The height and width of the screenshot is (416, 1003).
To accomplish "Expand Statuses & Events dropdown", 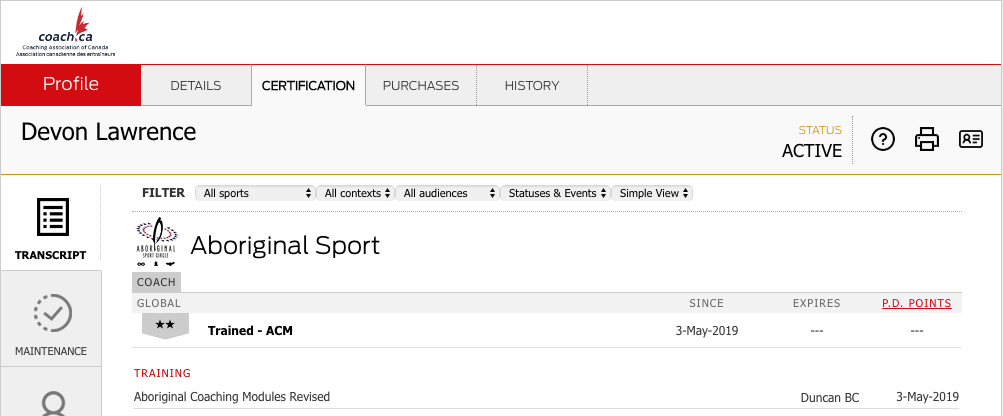I will [x=554, y=193].
